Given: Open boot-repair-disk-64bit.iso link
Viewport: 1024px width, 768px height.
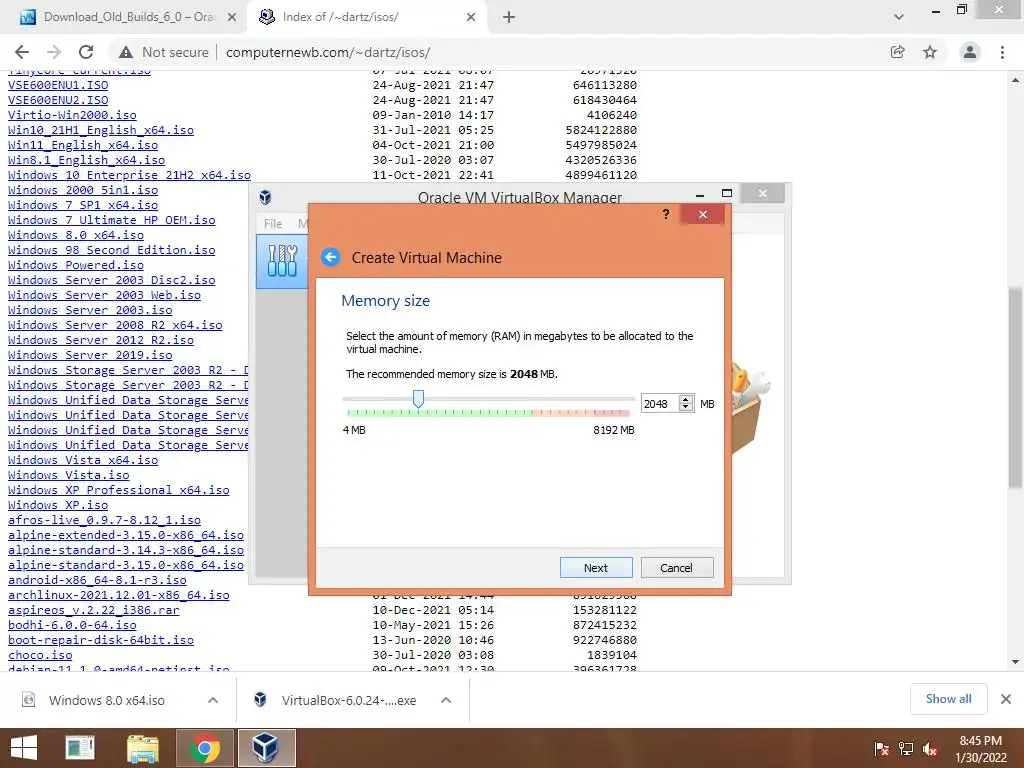Looking at the screenshot, I should point(101,640).
